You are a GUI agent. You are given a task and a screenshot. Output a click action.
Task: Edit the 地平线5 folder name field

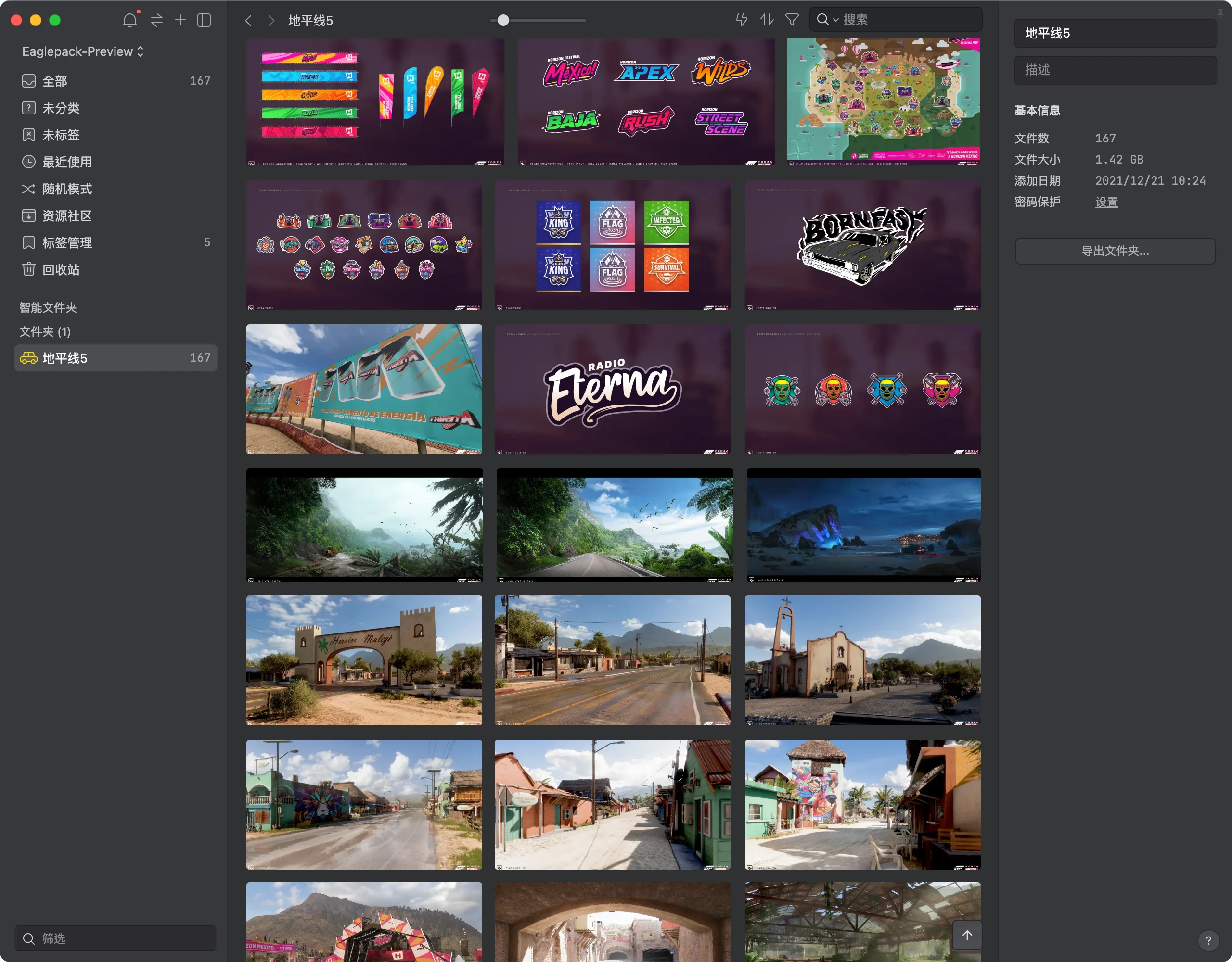1115,33
